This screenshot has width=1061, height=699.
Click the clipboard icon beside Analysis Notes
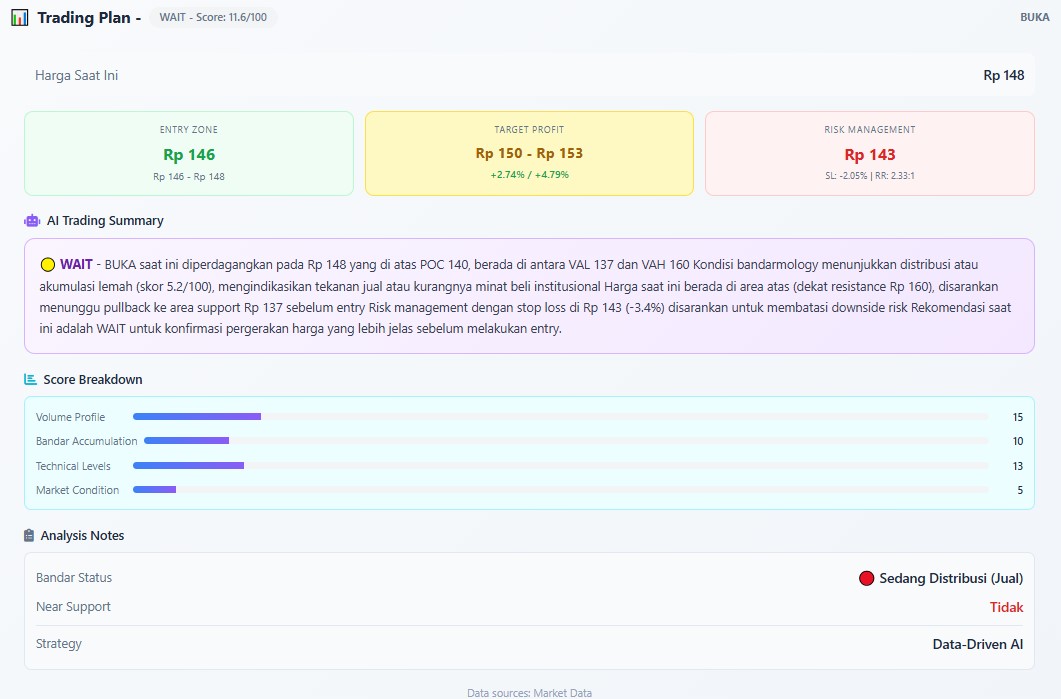[29, 536]
